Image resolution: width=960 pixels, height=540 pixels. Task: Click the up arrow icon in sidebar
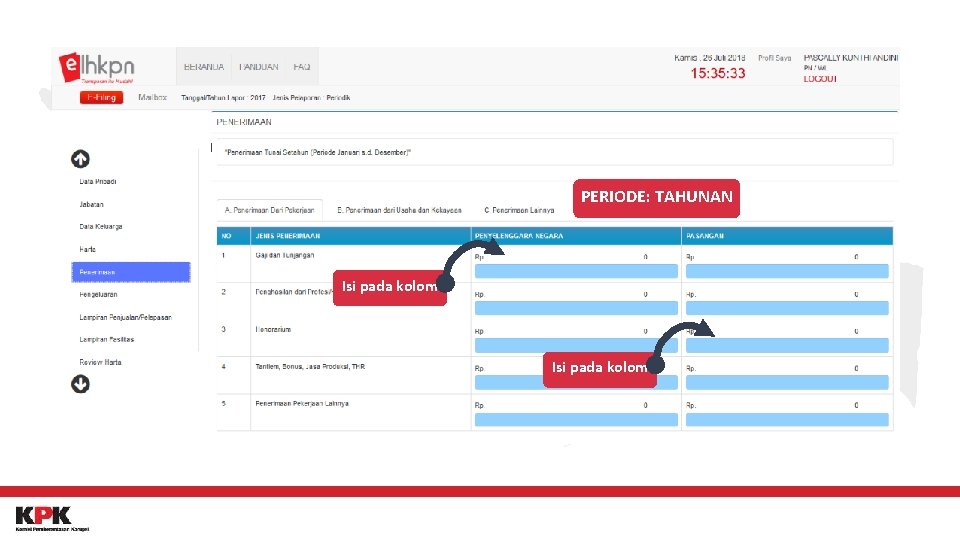[x=80, y=159]
